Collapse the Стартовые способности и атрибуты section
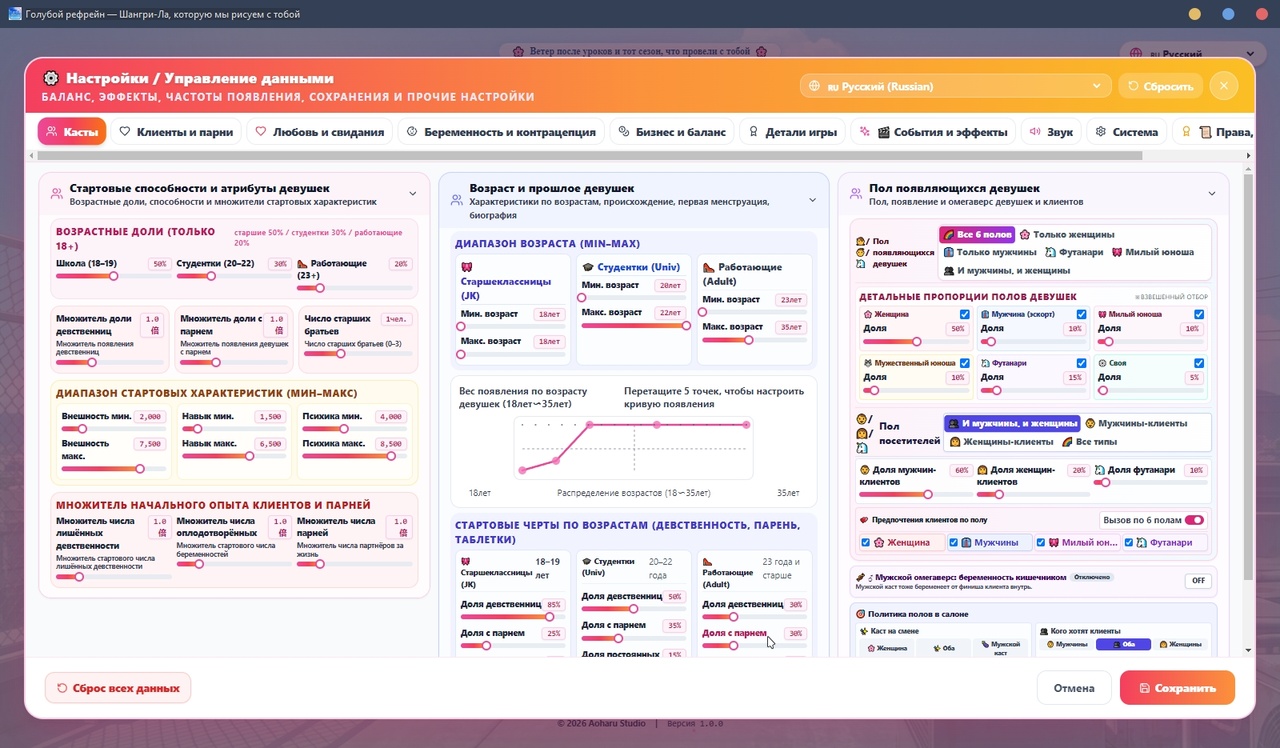This screenshot has width=1280, height=748. tap(412, 194)
